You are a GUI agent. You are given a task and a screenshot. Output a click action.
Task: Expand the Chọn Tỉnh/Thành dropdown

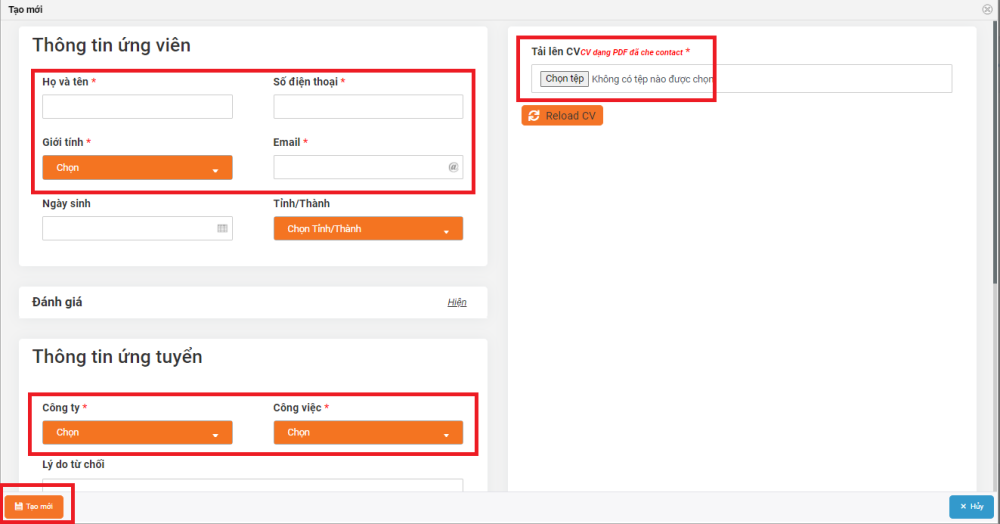[368, 229]
